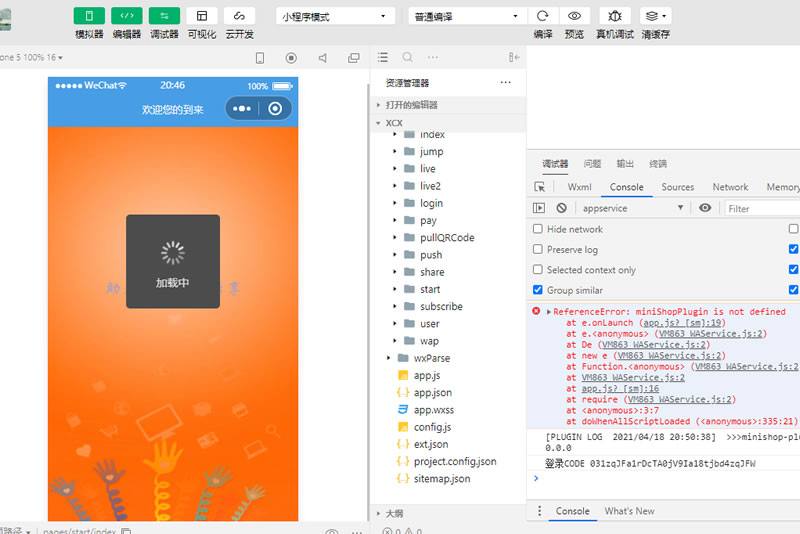Click the 调试器 debugger toggle icon
Viewport: 800px width, 534px height.
164,16
